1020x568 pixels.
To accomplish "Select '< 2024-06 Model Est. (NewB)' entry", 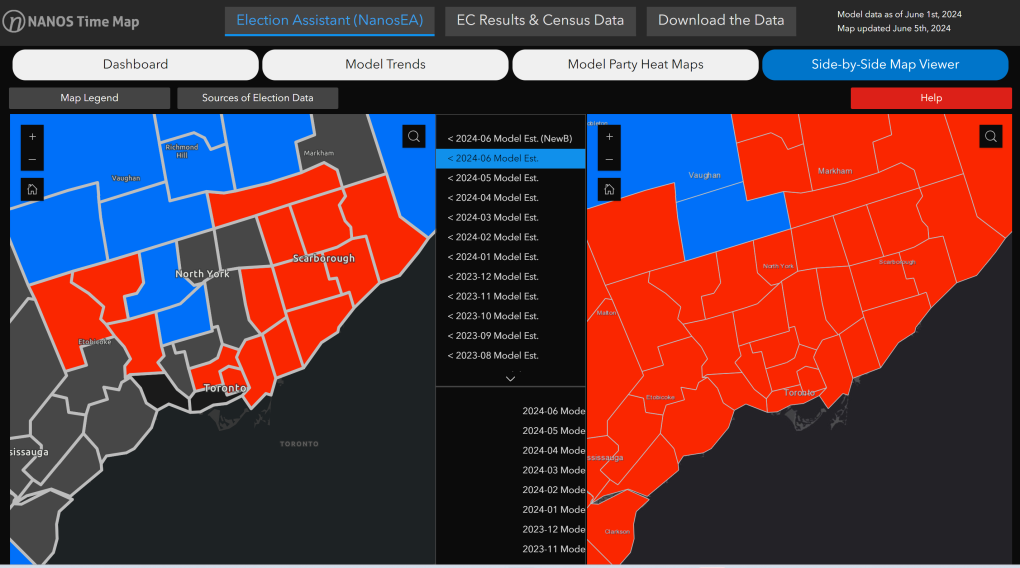I will tap(511, 139).
